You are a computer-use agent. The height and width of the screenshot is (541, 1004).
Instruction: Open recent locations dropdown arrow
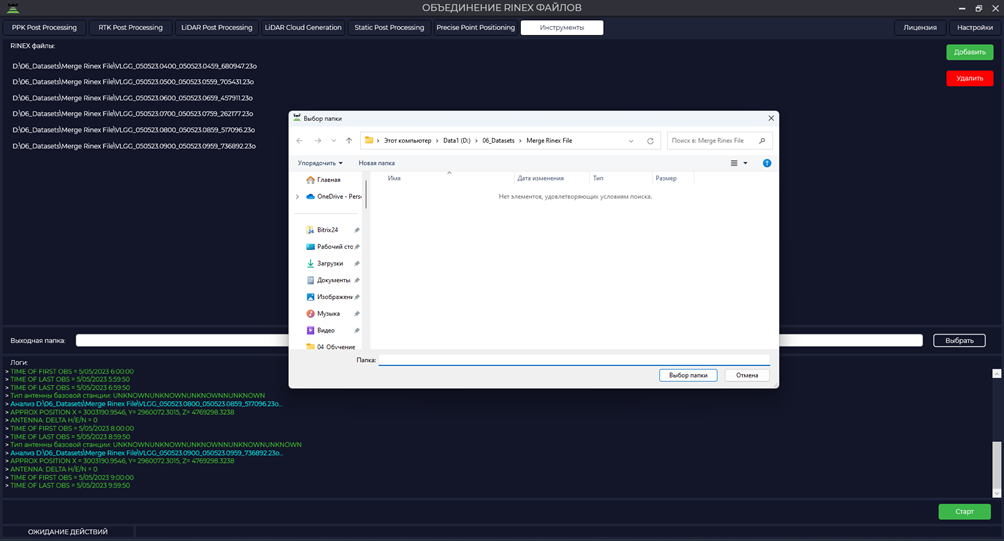pyautogui.click(x=334, y=141)
